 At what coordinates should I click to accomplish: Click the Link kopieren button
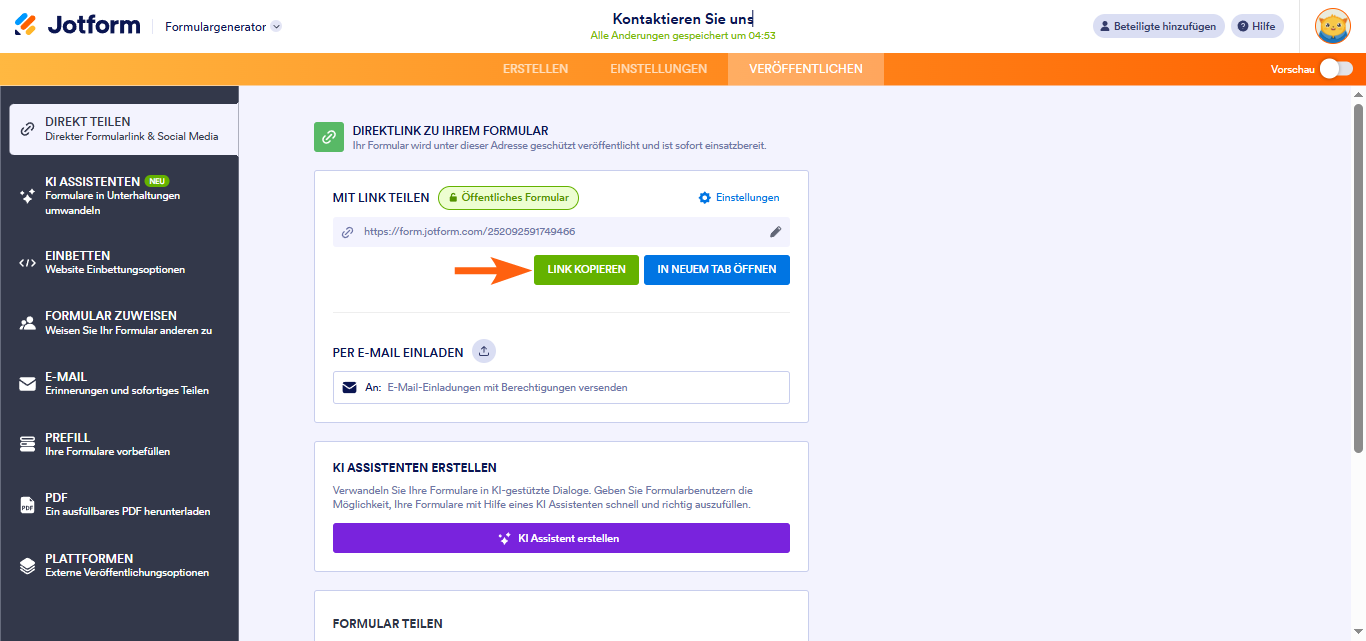[x=586, y=270]
